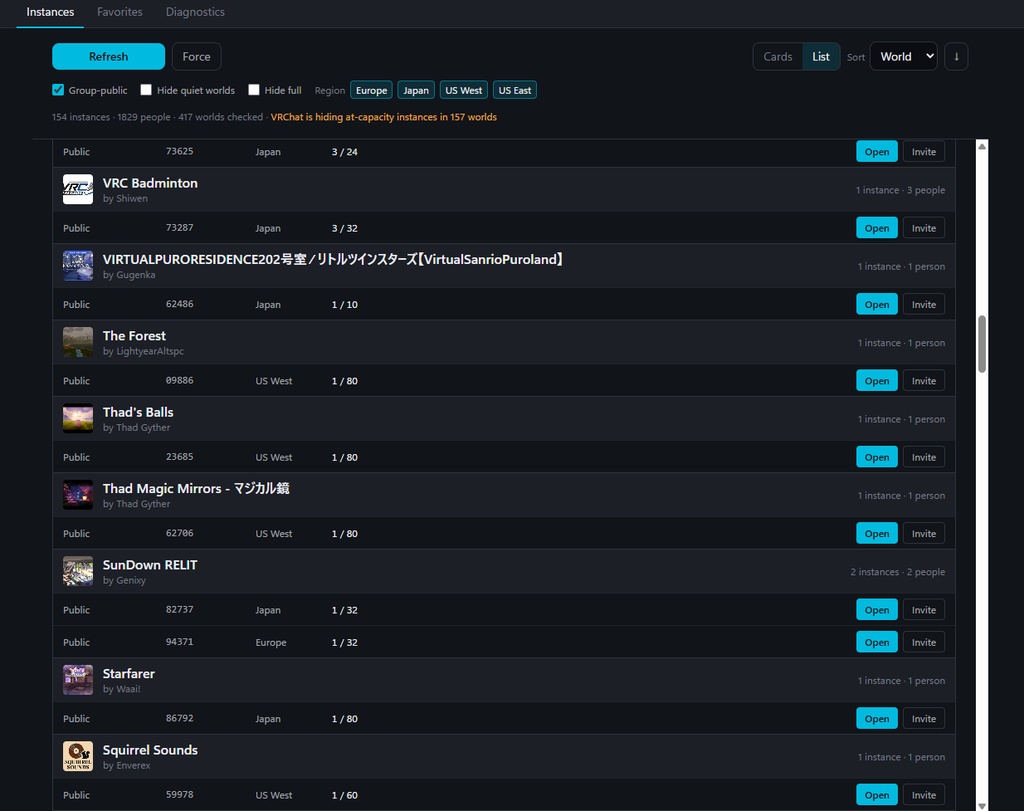This screenshot has width=1024, height=811.
Task: Open instance 62486 with 1/10 players
Action: click(877, 304)
